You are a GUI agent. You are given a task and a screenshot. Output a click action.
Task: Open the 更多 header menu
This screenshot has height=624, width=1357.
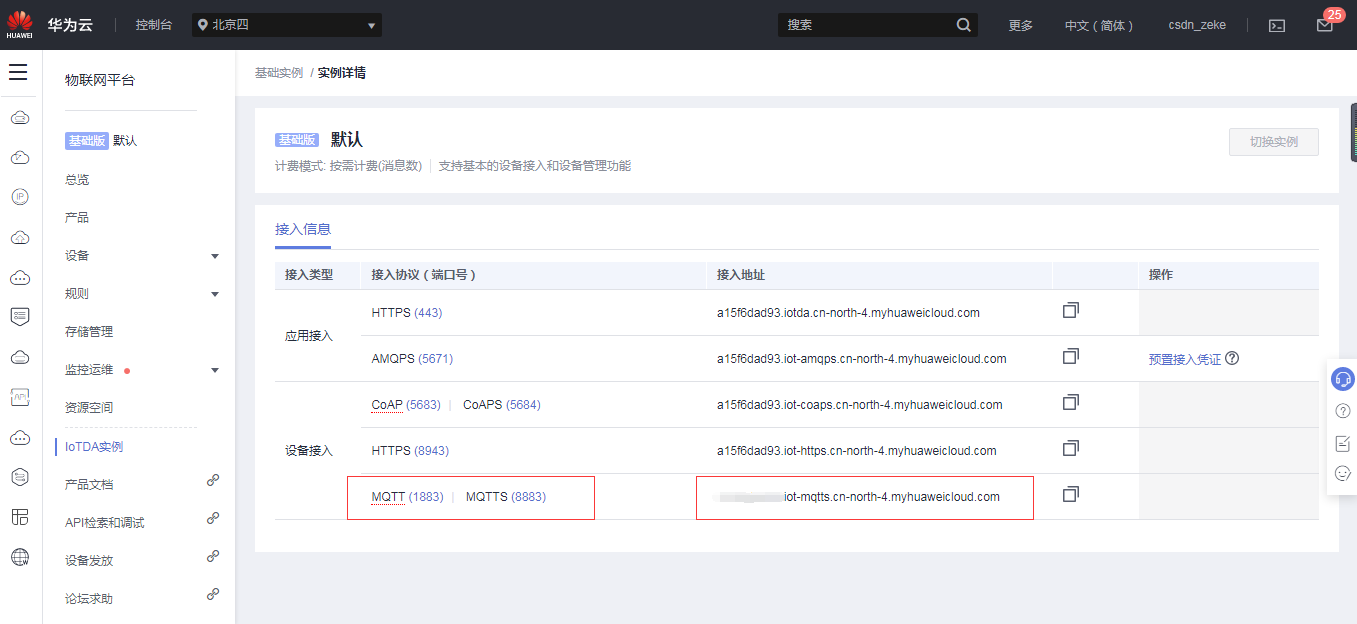click(1021, 25)
